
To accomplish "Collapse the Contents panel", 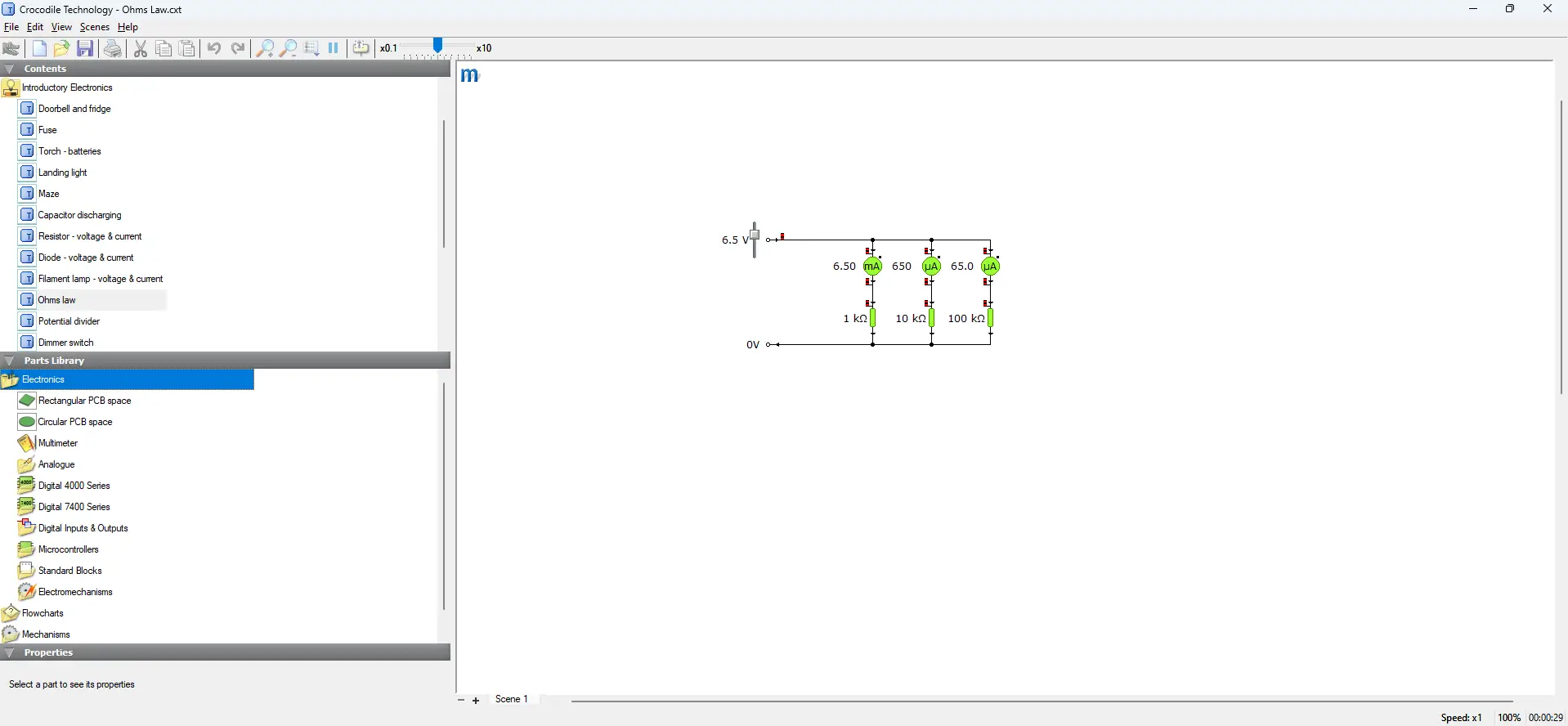I will pyautogui.click(x=10, y=69).
